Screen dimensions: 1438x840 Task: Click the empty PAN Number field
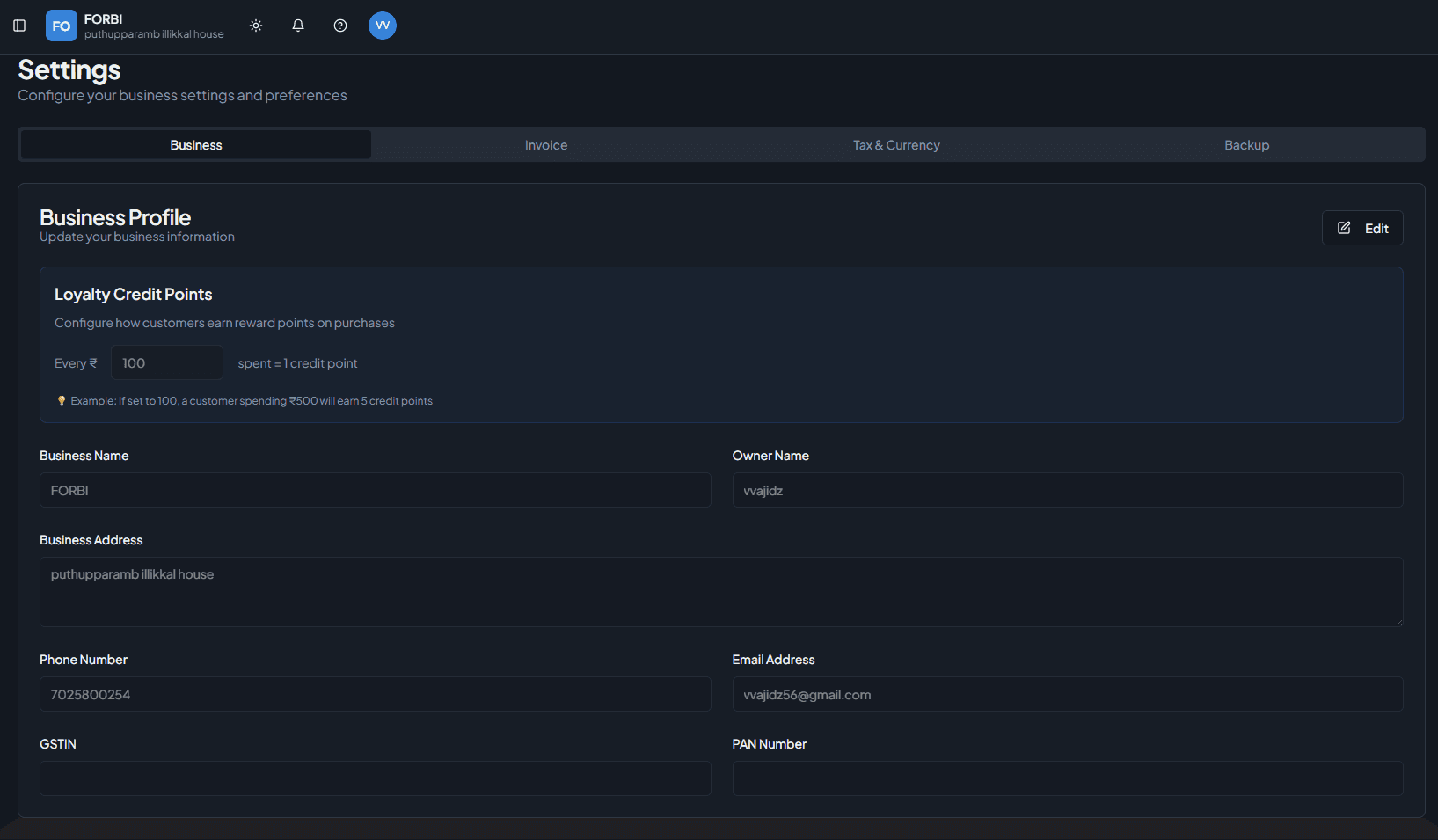[1067, 778]
